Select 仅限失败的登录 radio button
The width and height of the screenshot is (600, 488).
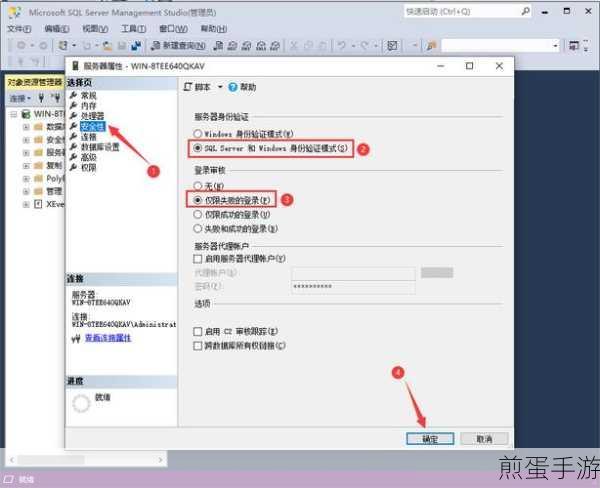coord(197,200)
